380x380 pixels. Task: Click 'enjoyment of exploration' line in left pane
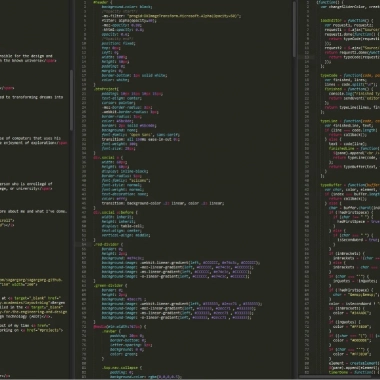point(33,143)
